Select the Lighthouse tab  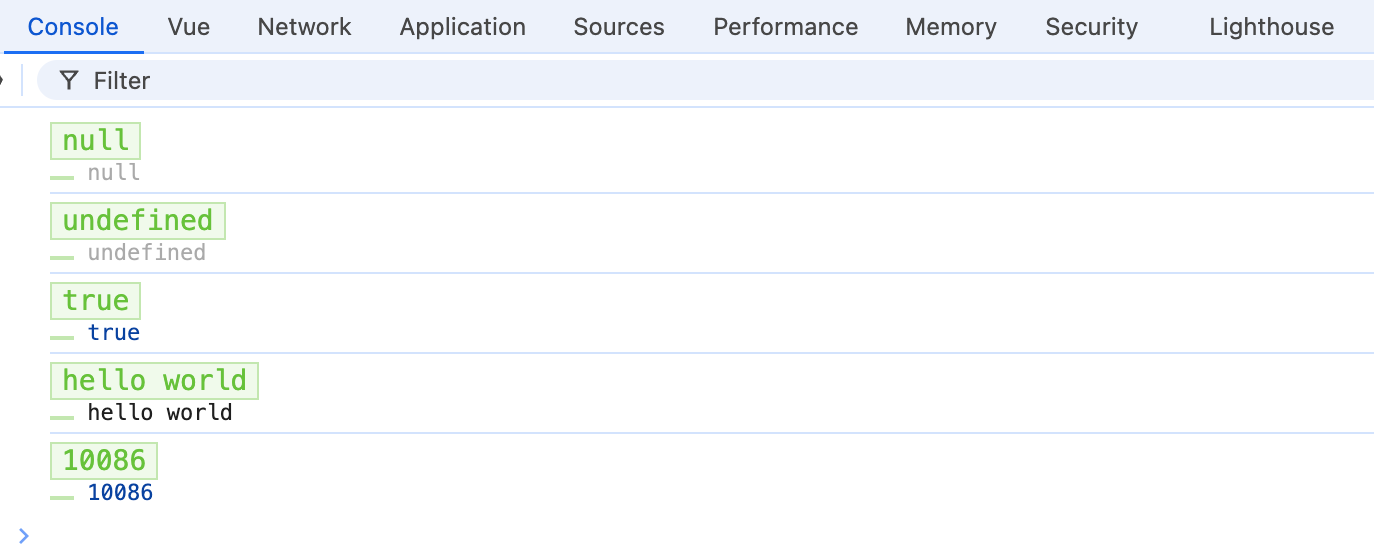[x=1272, y=27]
